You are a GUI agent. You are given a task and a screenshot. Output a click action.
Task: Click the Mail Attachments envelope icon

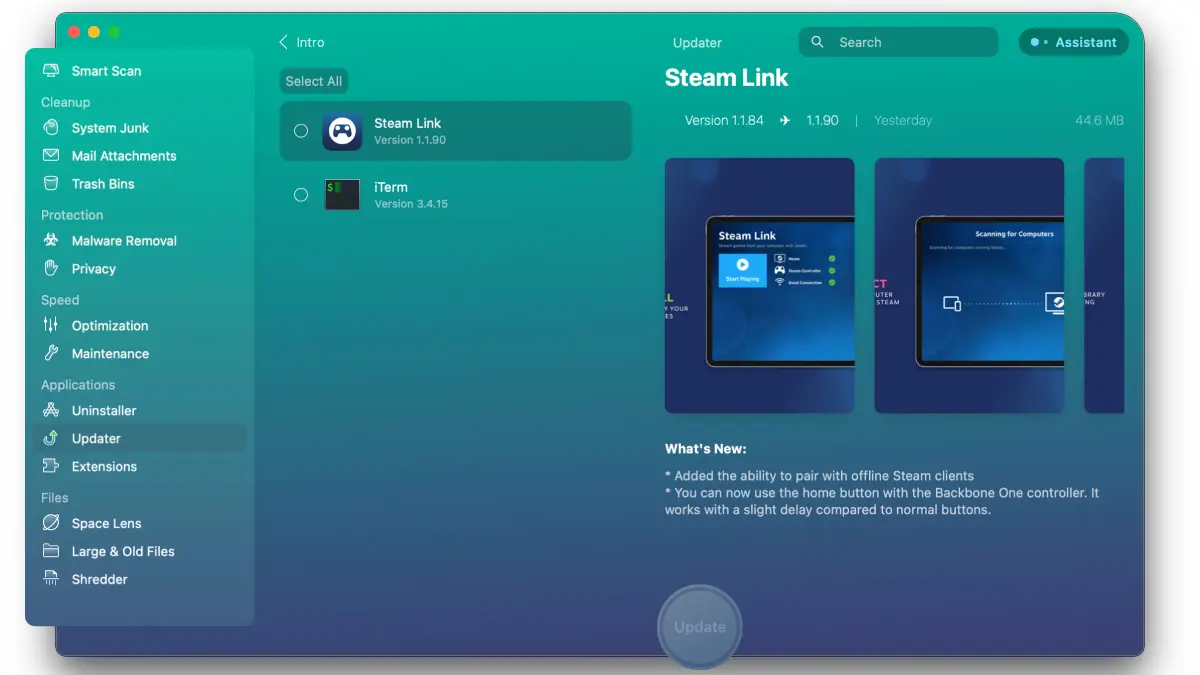point(51,156)
